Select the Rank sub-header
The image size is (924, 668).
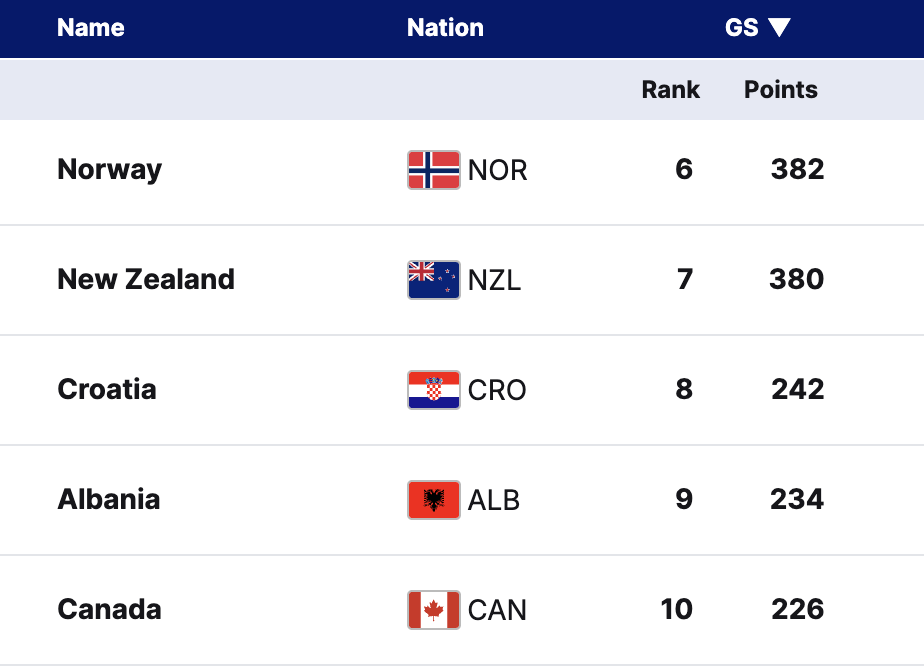(670, 90)
